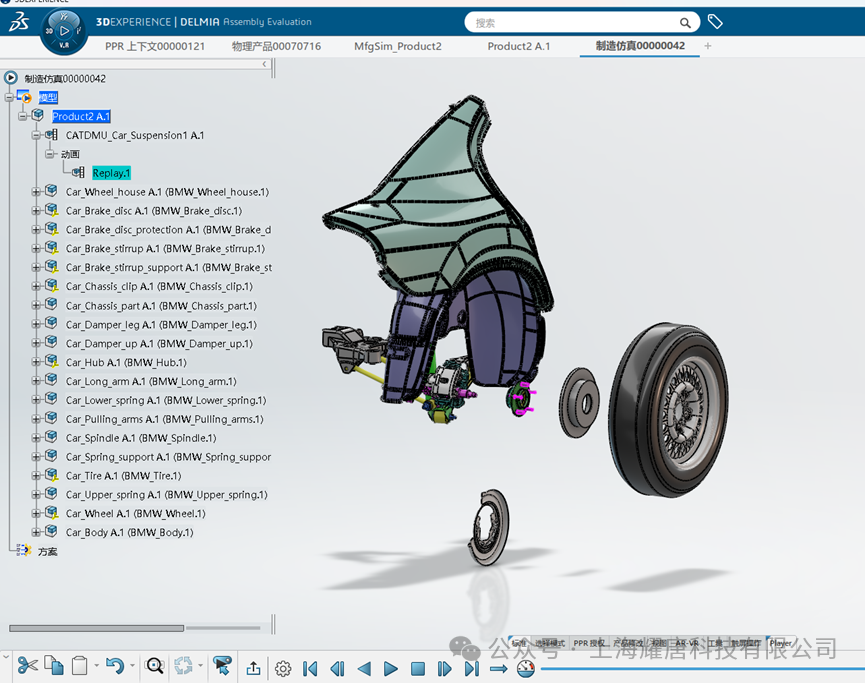The image size is (865, 683).
Task: Expand Car_Wheel_house A.1 node
Action: click(x=36, y=192)
